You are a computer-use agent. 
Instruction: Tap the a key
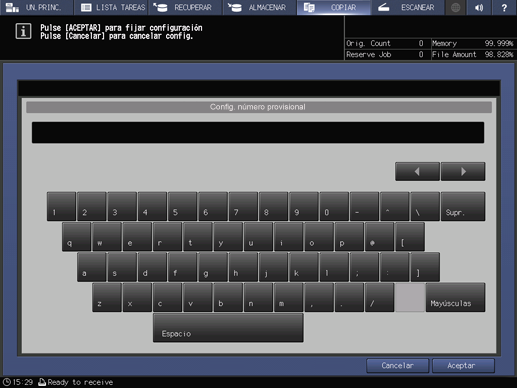click(x=92, y=267)
